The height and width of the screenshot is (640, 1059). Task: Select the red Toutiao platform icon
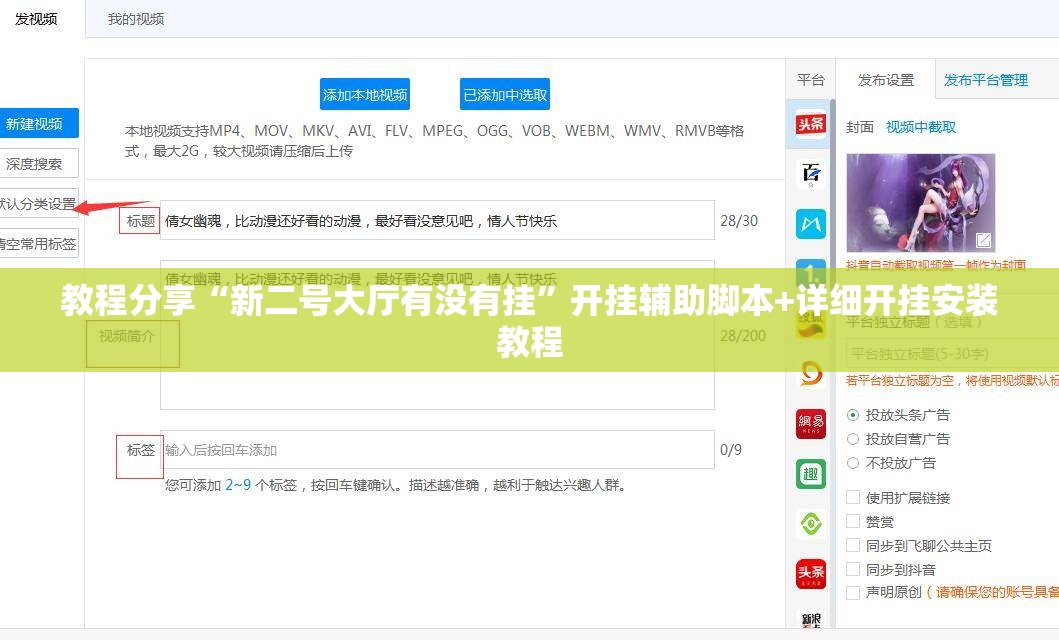pyautogui.click(x=810, y=124)
